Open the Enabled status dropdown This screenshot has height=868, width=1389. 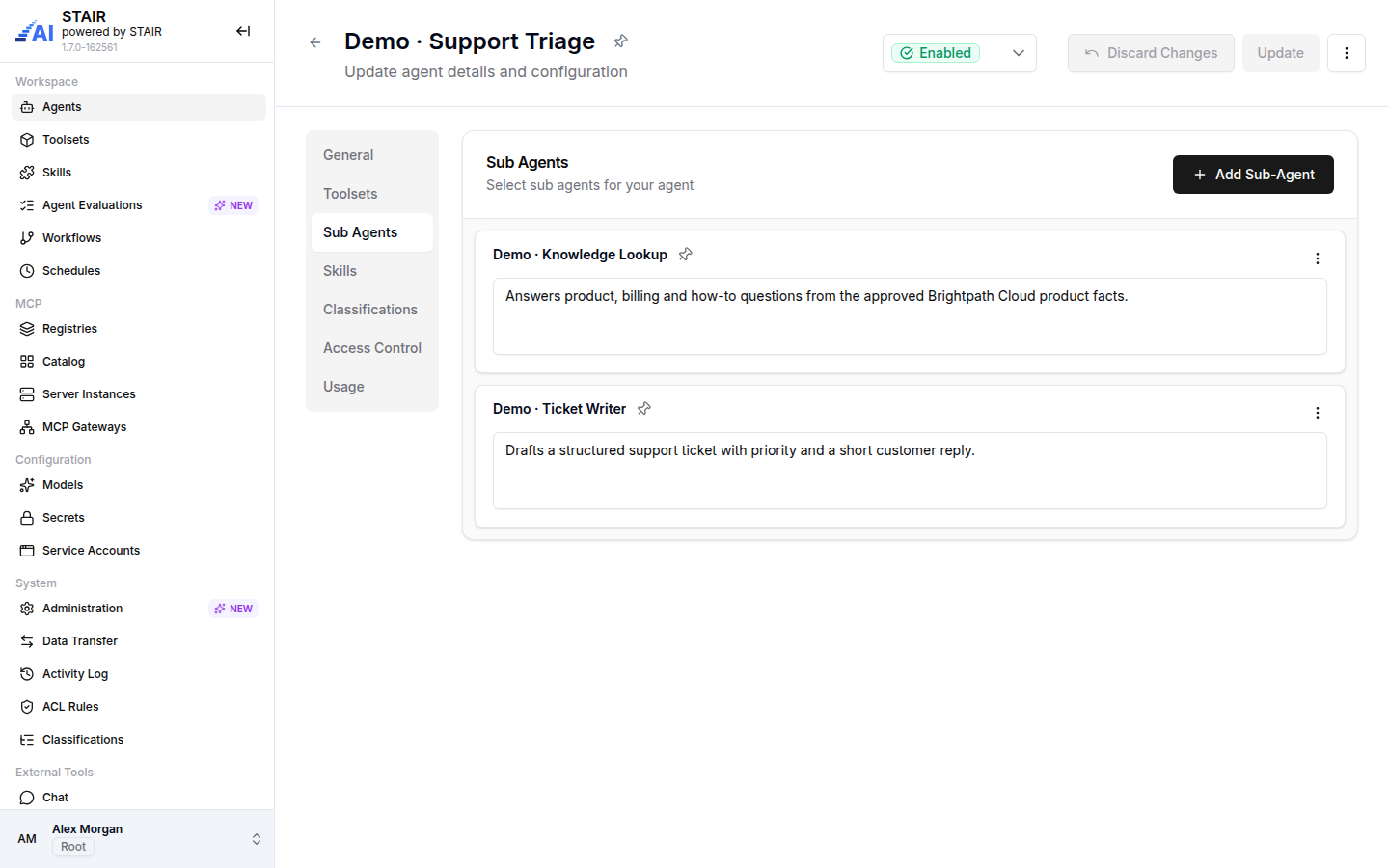[960, 53]
